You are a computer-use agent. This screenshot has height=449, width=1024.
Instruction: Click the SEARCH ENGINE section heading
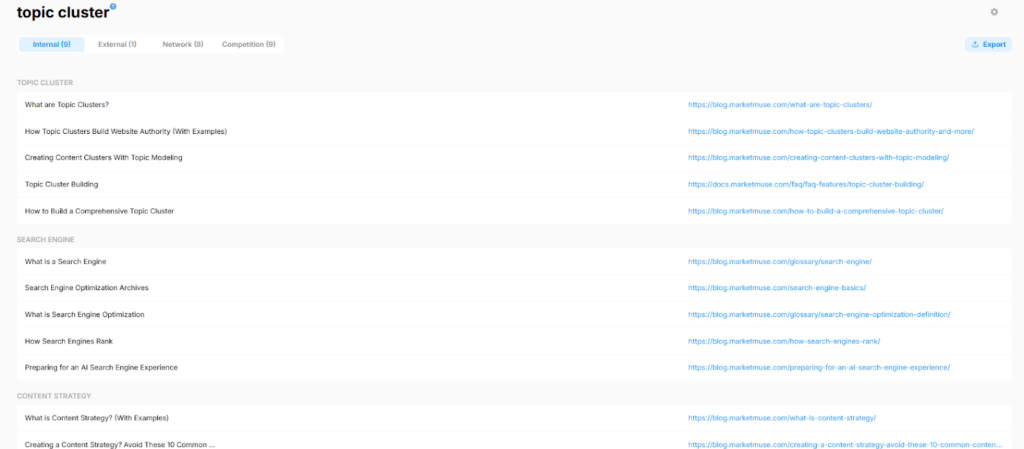tap(46, 240)
